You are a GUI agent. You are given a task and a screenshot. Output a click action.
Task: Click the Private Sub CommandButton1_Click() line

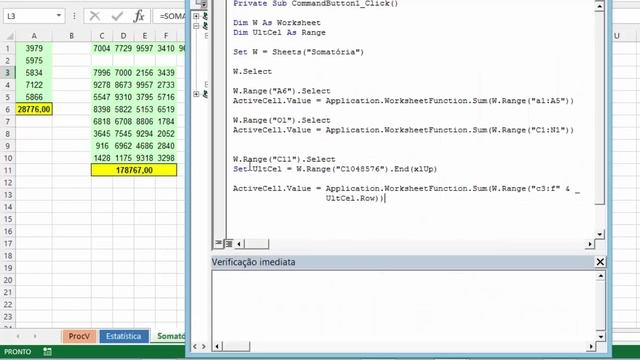(316, 3)
